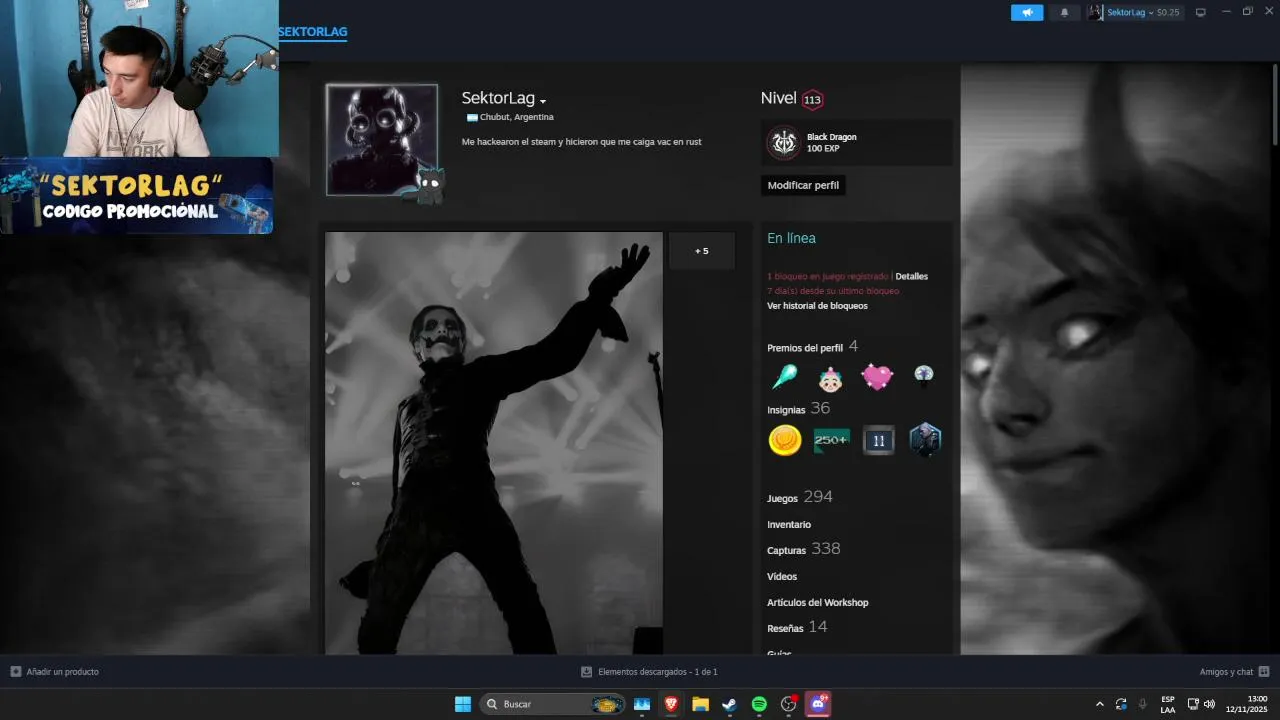This screenshot has width=1280, height=720.
Task: Show hidden system tray icons chevron
Action: tap(1100, 704)
